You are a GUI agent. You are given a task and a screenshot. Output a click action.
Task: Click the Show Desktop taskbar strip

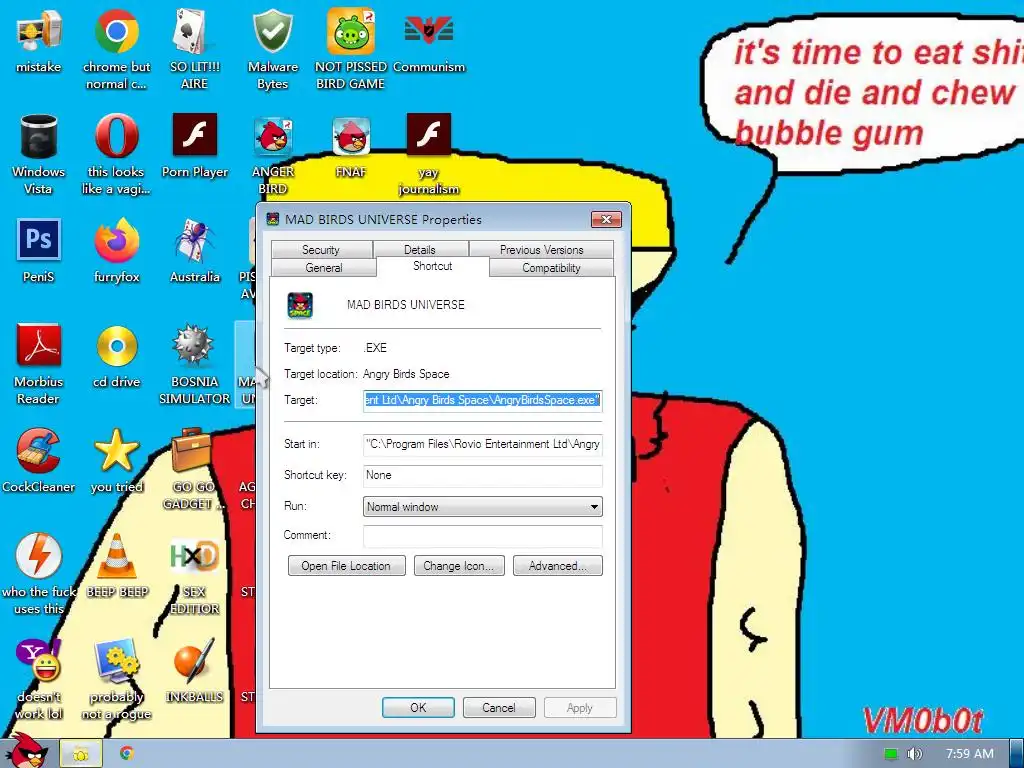pyautogui.click(x=1017, y=753)
